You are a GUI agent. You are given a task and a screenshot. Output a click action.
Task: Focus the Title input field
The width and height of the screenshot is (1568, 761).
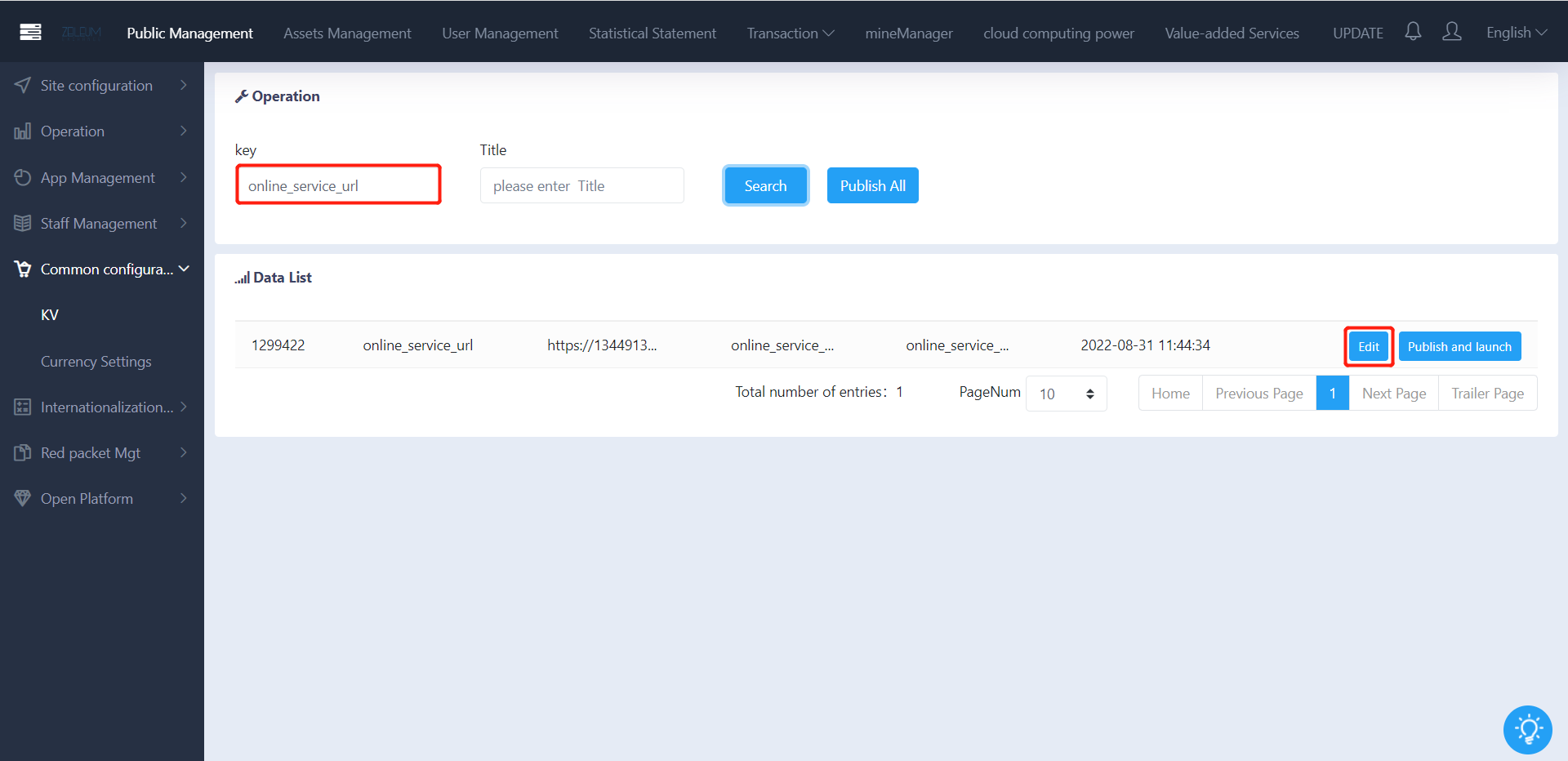click(581, 185)
